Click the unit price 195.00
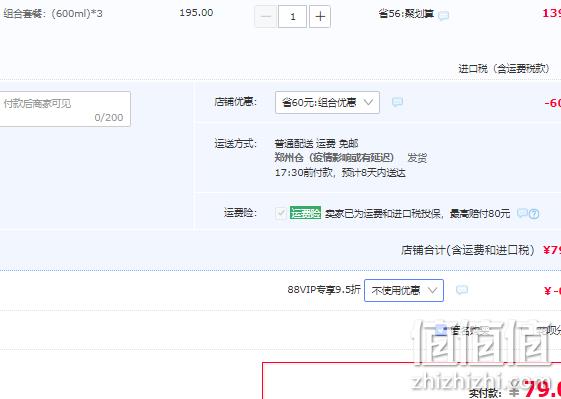 pyautogui.click(x=196, y=13)
